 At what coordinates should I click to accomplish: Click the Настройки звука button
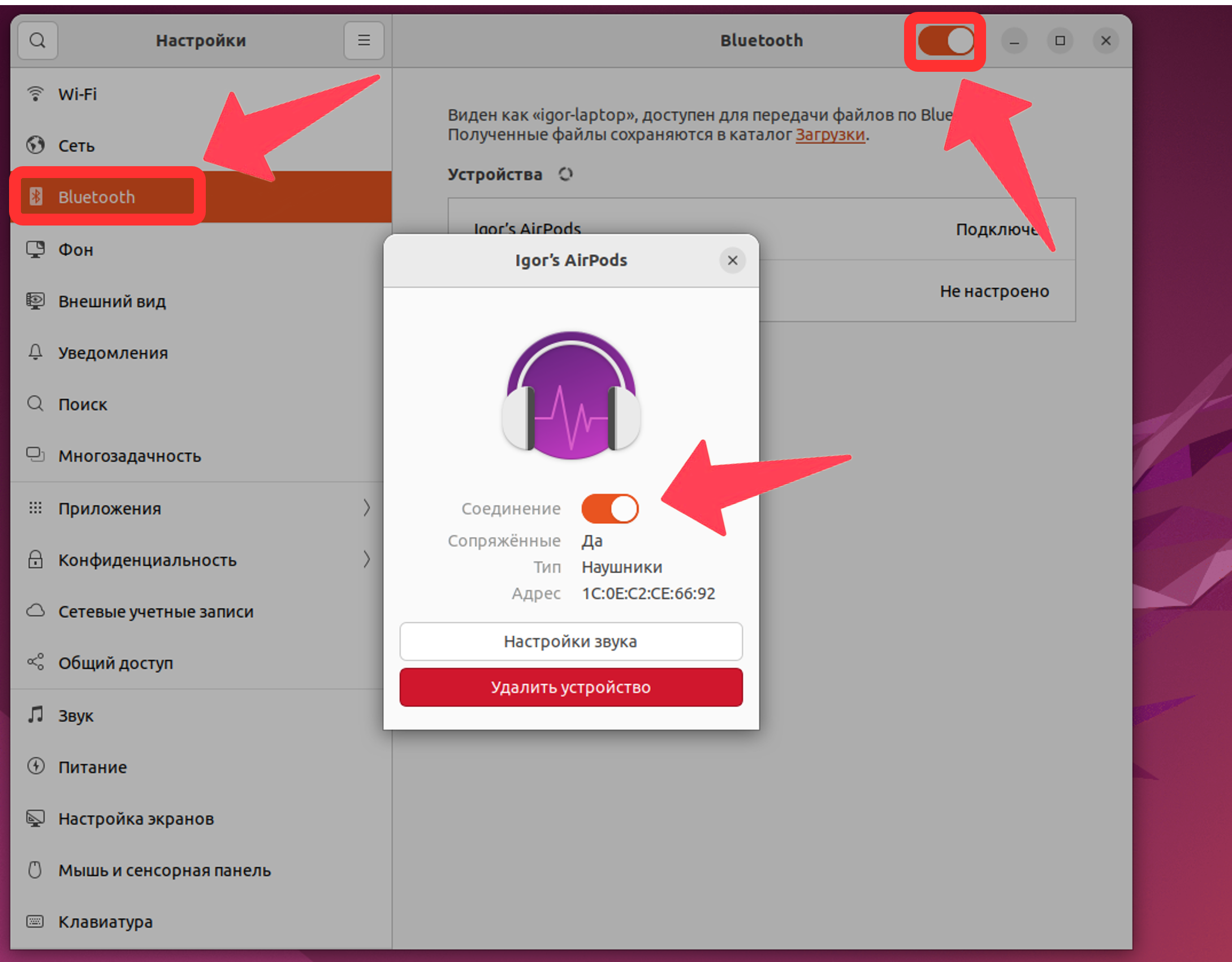[x=571, y=642]
